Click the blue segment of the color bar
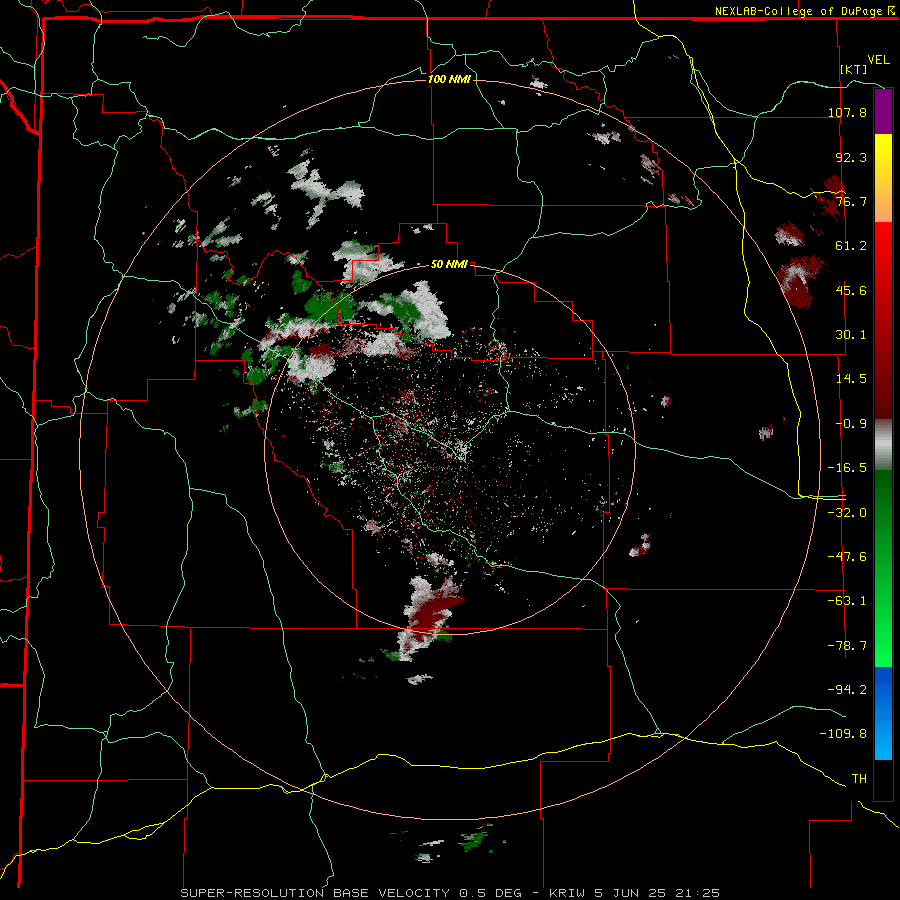The height and width of the screenshot is (900, 900). pyautogui.click(x=883, y=713)
